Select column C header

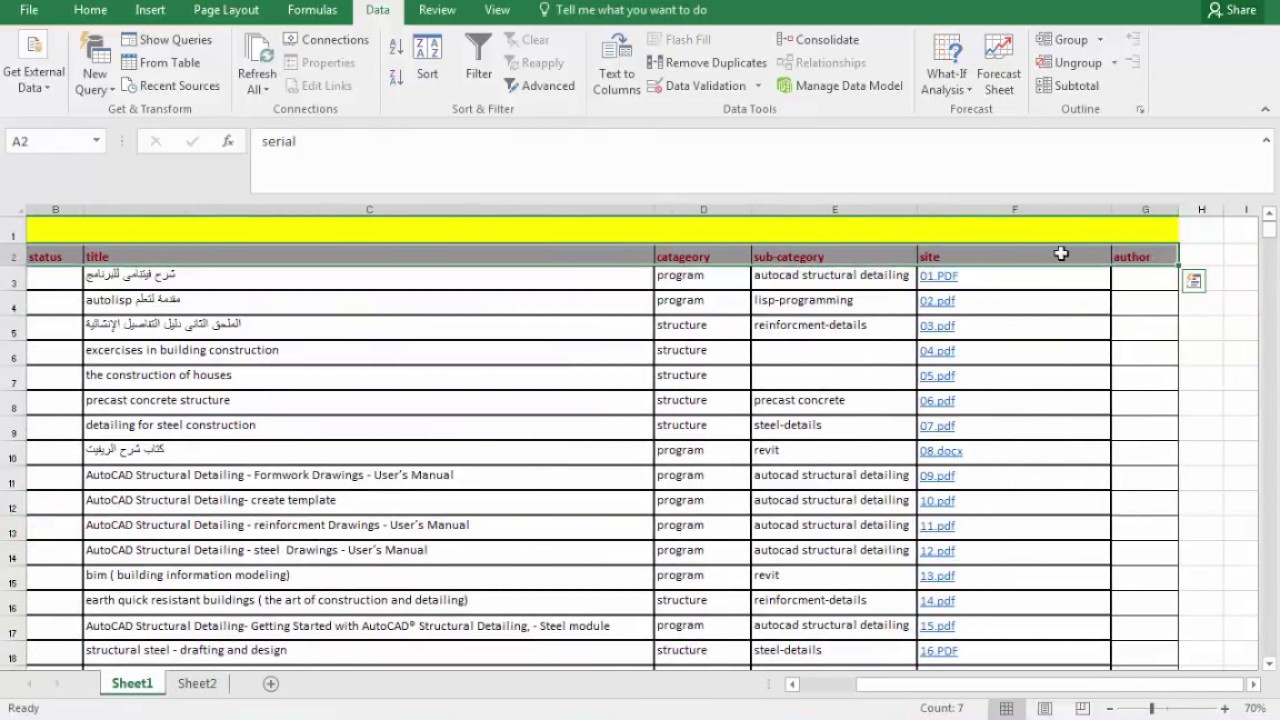369,209
